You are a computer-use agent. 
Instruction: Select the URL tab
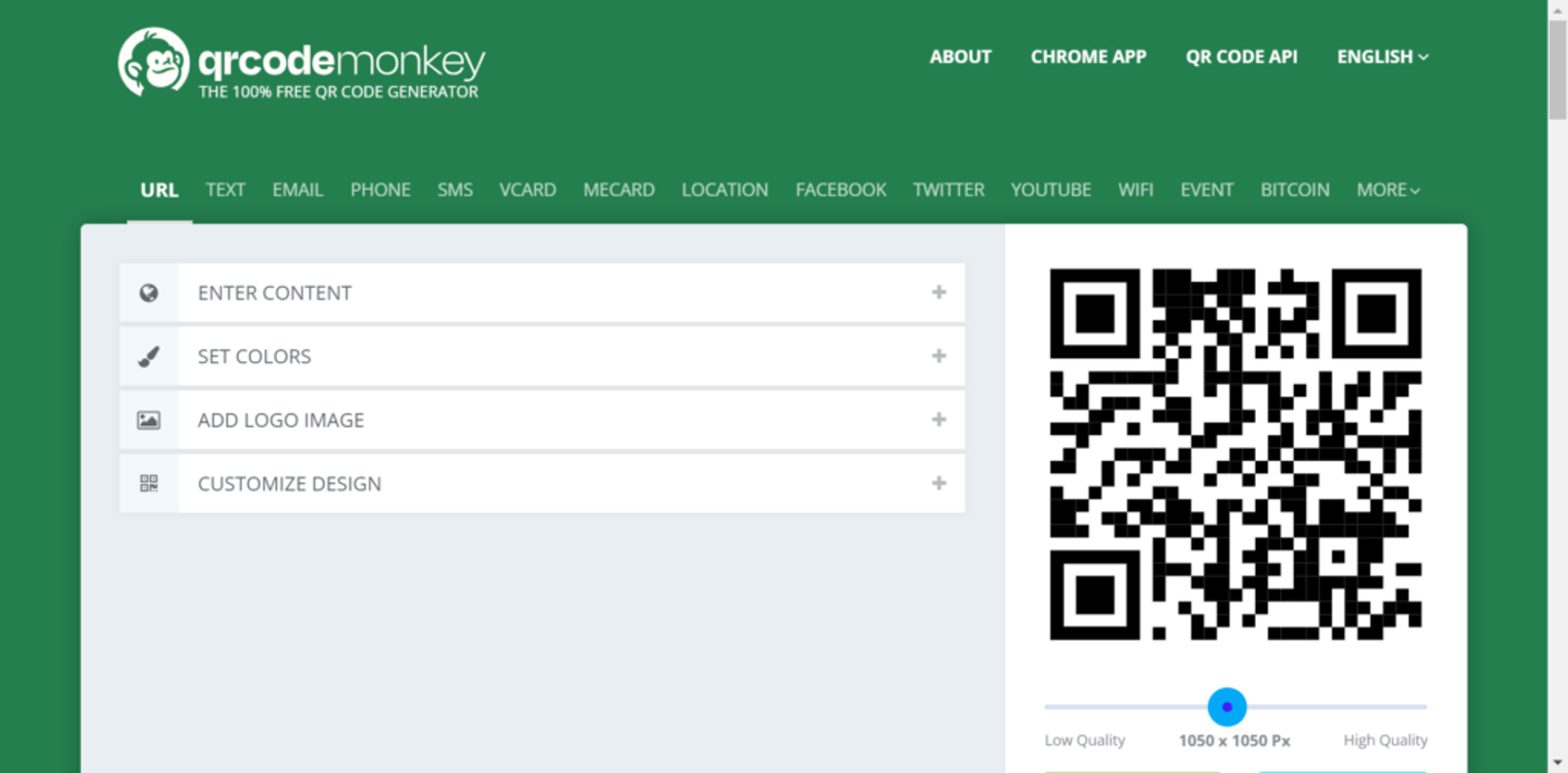(x=160, y=190)
